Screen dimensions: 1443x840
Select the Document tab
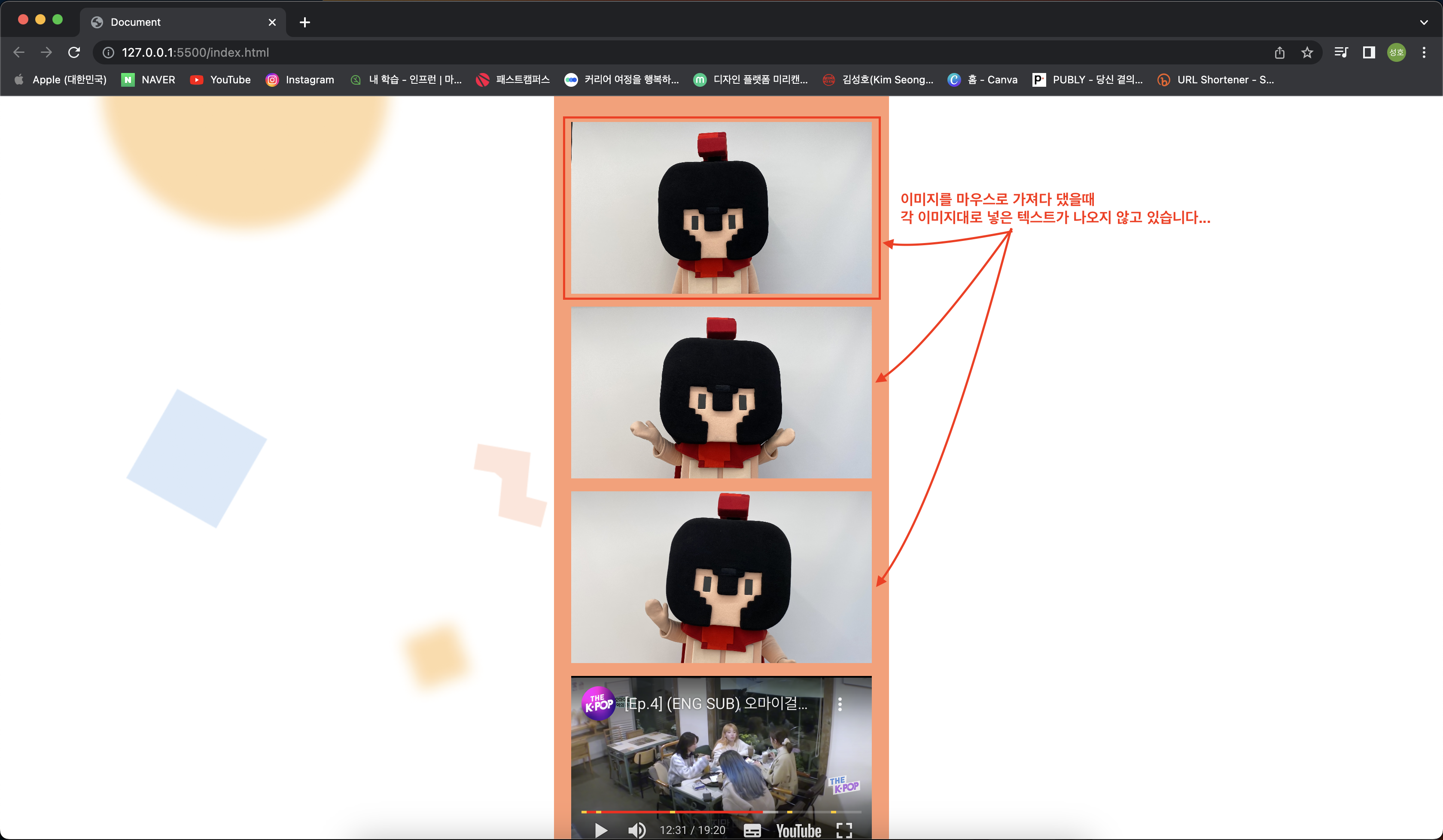coord(183,22)
